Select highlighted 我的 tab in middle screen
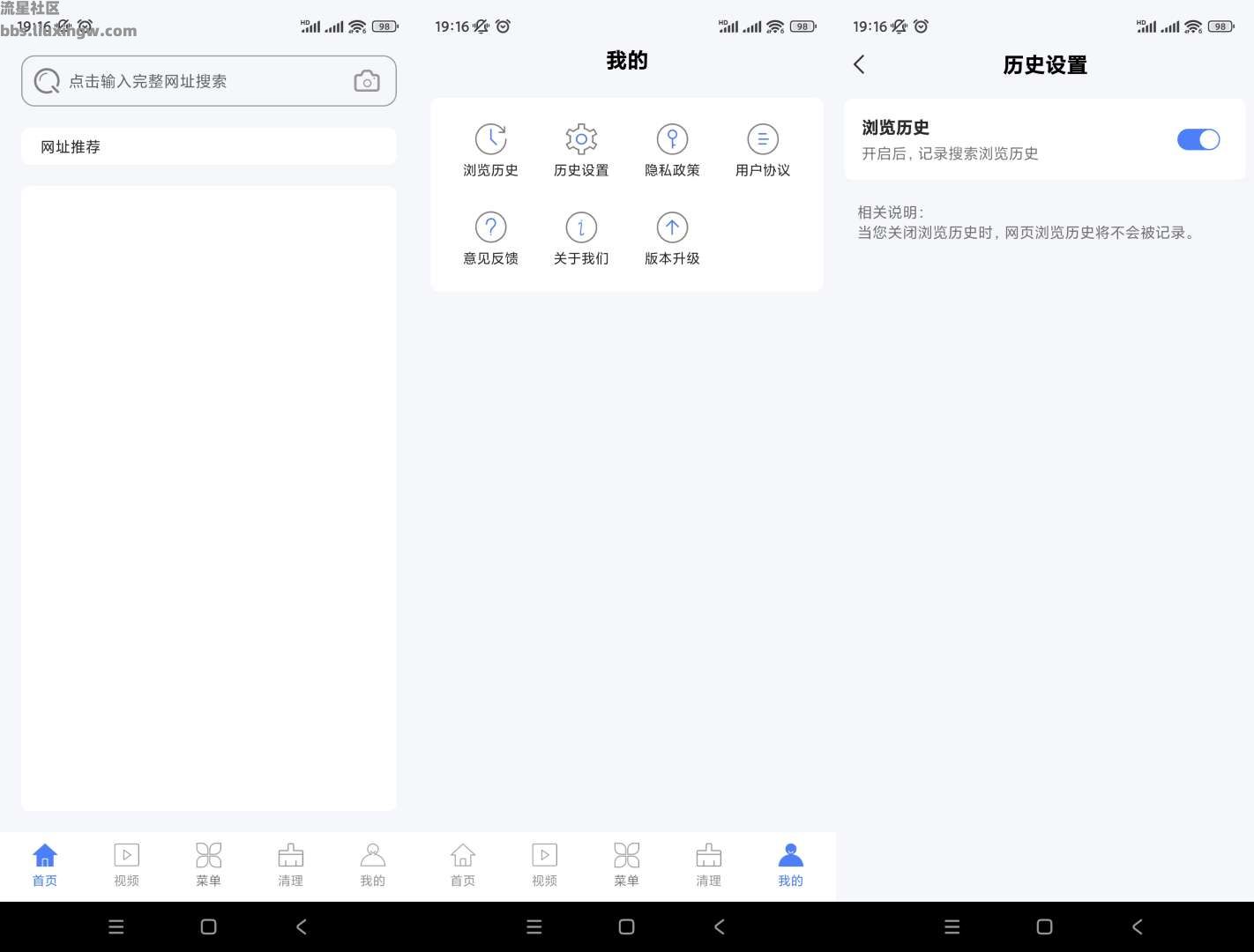Image resolution: width=1254 pixels, height=952 pixels. pos(791,865)
